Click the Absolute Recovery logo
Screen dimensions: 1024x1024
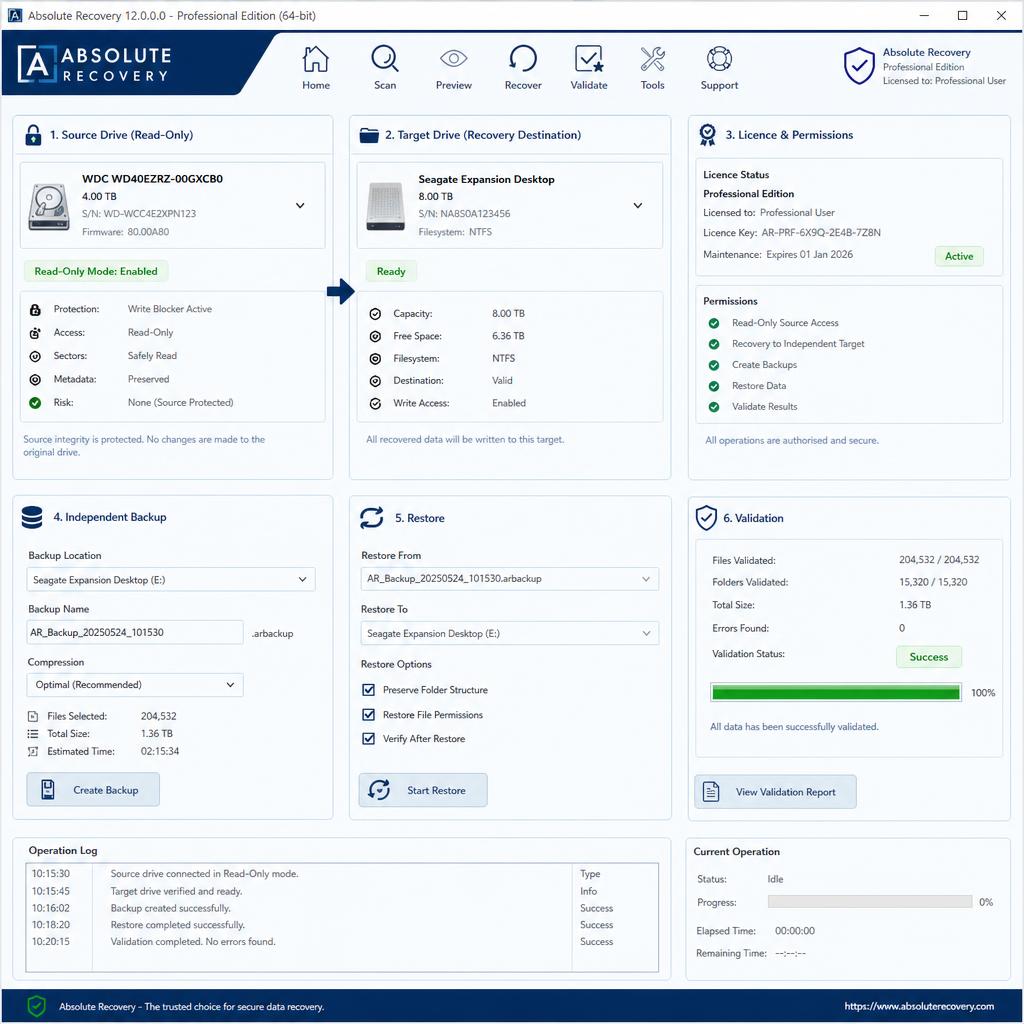[95, 65]
